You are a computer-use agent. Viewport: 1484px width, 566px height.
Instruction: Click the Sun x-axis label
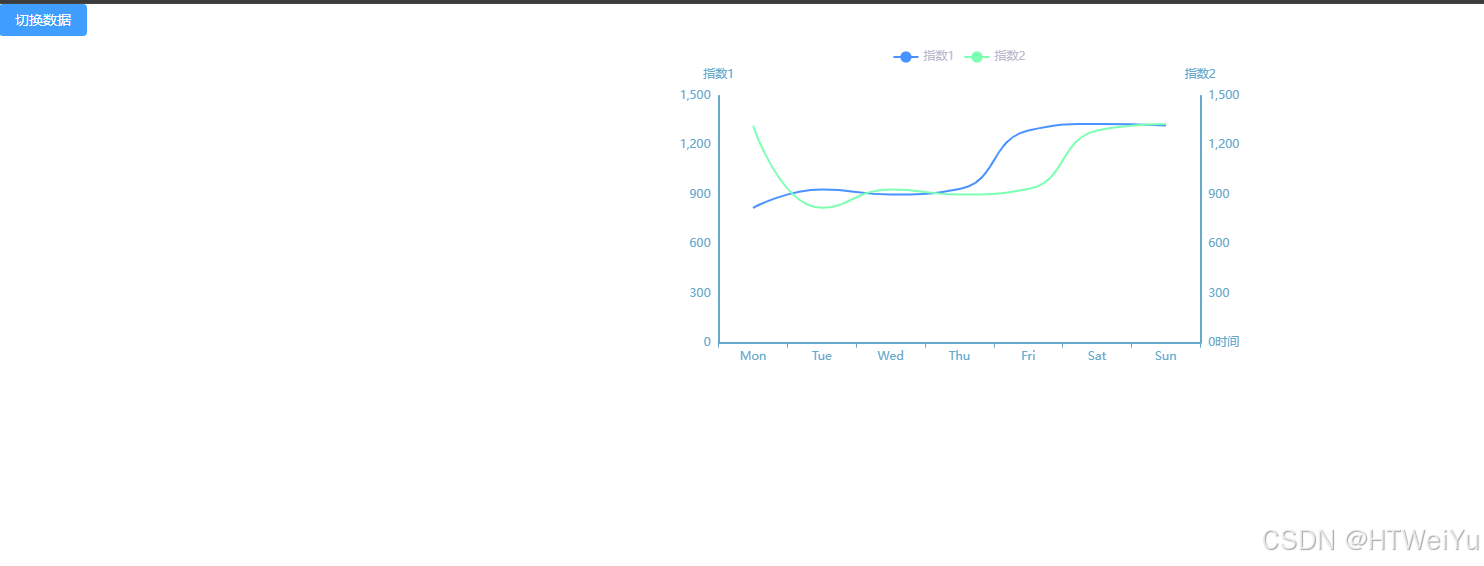click(x=1166, y=356)
